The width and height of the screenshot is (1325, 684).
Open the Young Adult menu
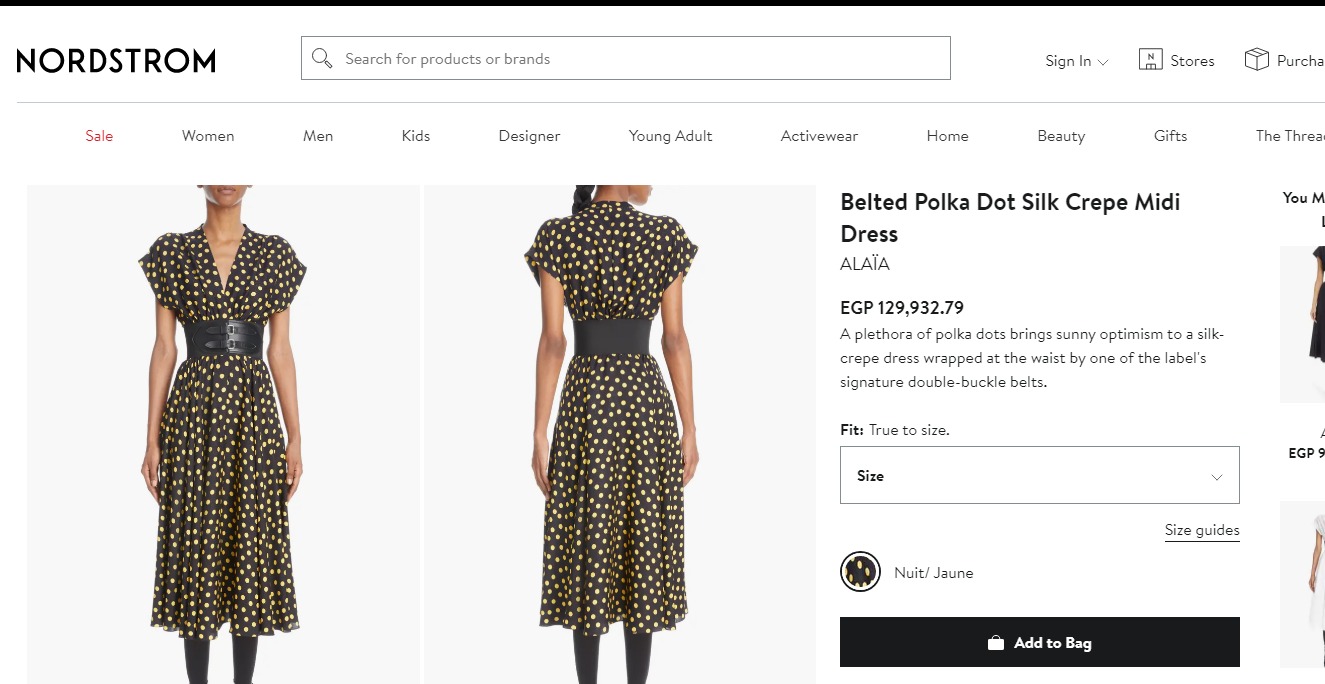click(670, 136)
